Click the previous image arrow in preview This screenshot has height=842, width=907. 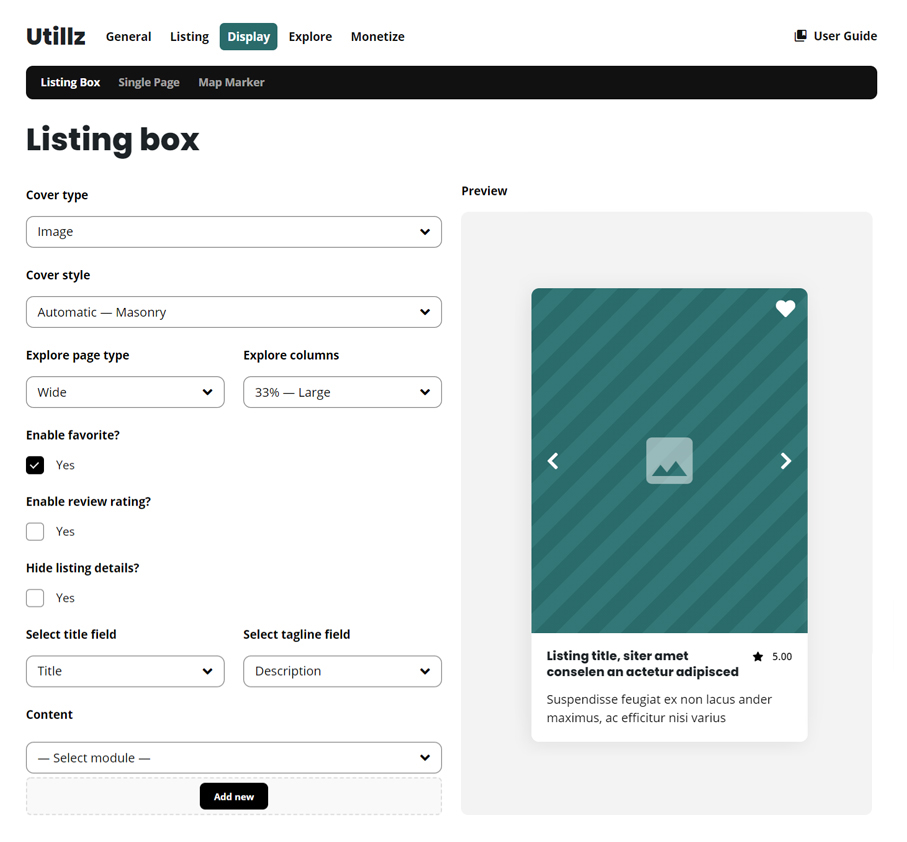tap(553, 461)
